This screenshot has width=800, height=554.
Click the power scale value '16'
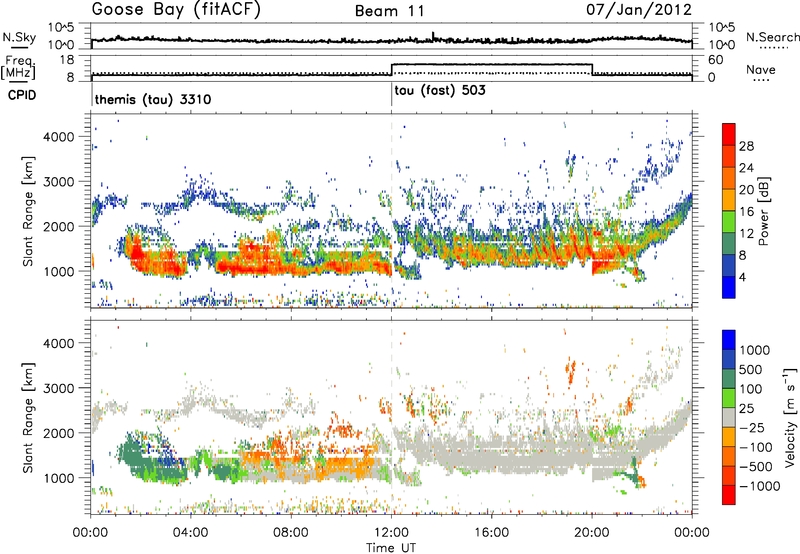click(746, 212)
